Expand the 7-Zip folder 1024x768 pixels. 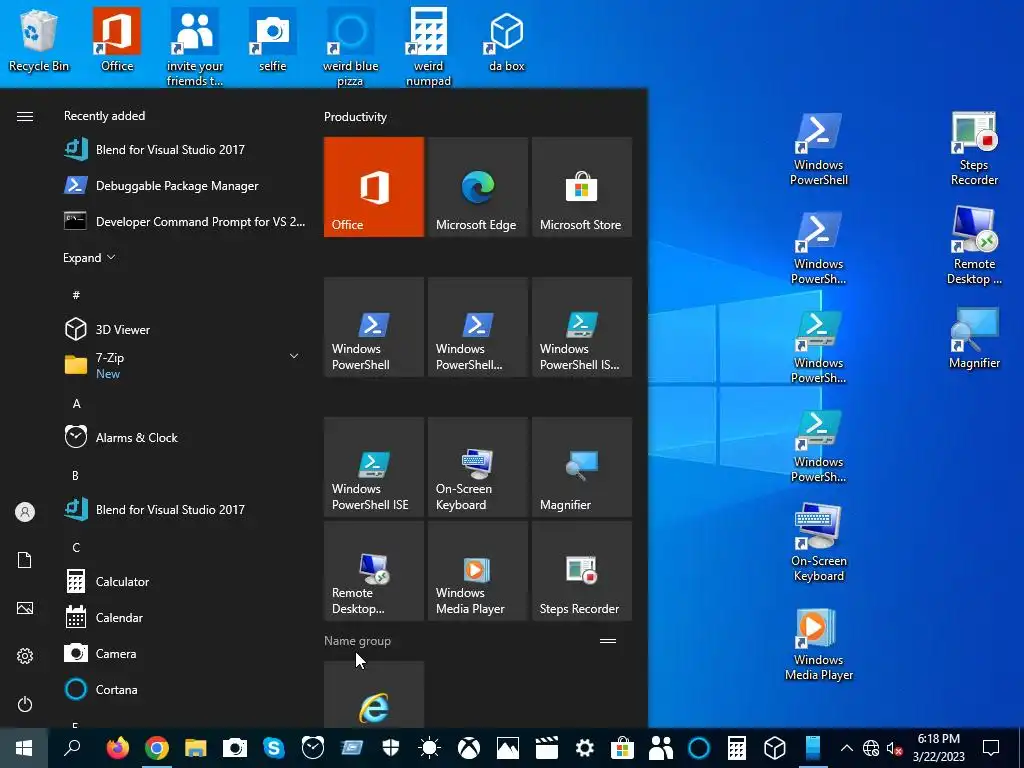point(183,365)
